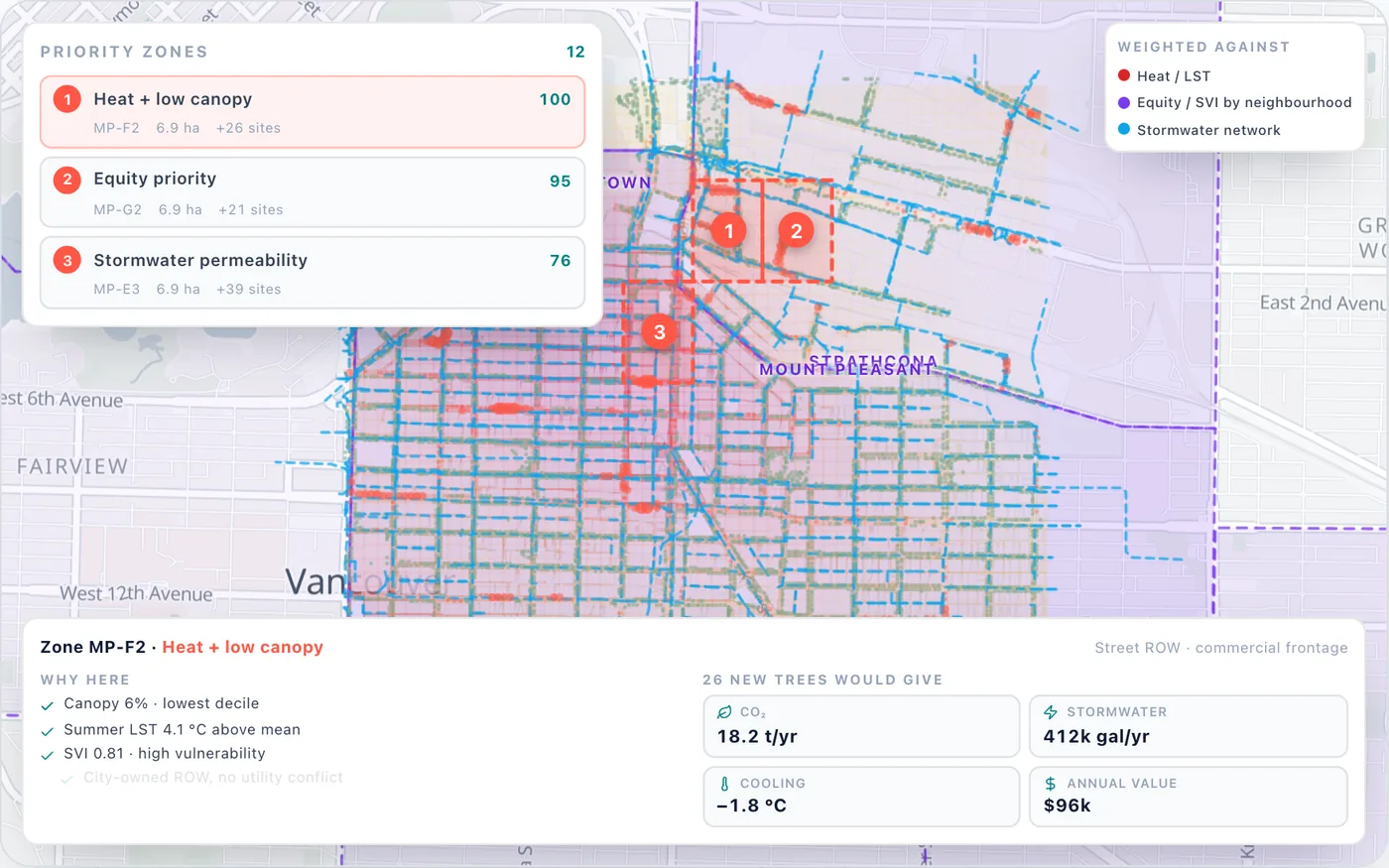1389x868 pixels.
Task: Click the number 2 badge beside Equity priority
Action: pos(67,180)
